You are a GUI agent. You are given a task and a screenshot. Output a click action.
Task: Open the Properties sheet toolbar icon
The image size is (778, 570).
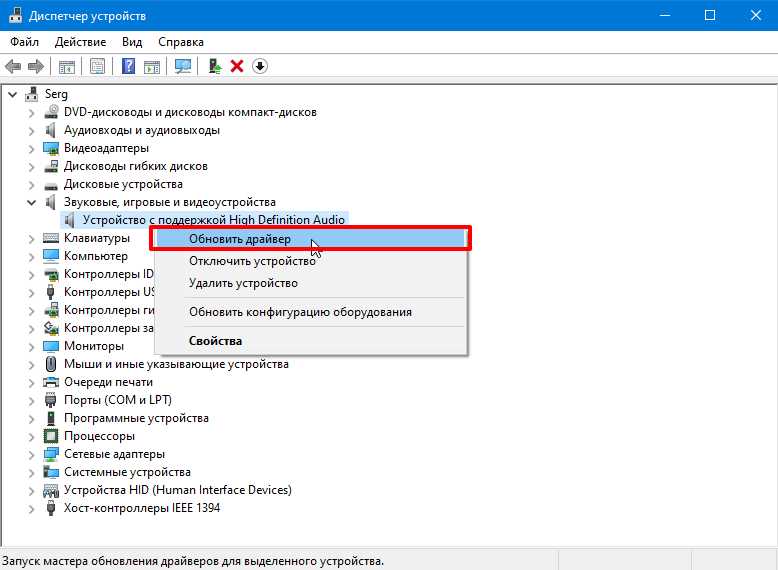pyautogui.click(x=97, y=66)
